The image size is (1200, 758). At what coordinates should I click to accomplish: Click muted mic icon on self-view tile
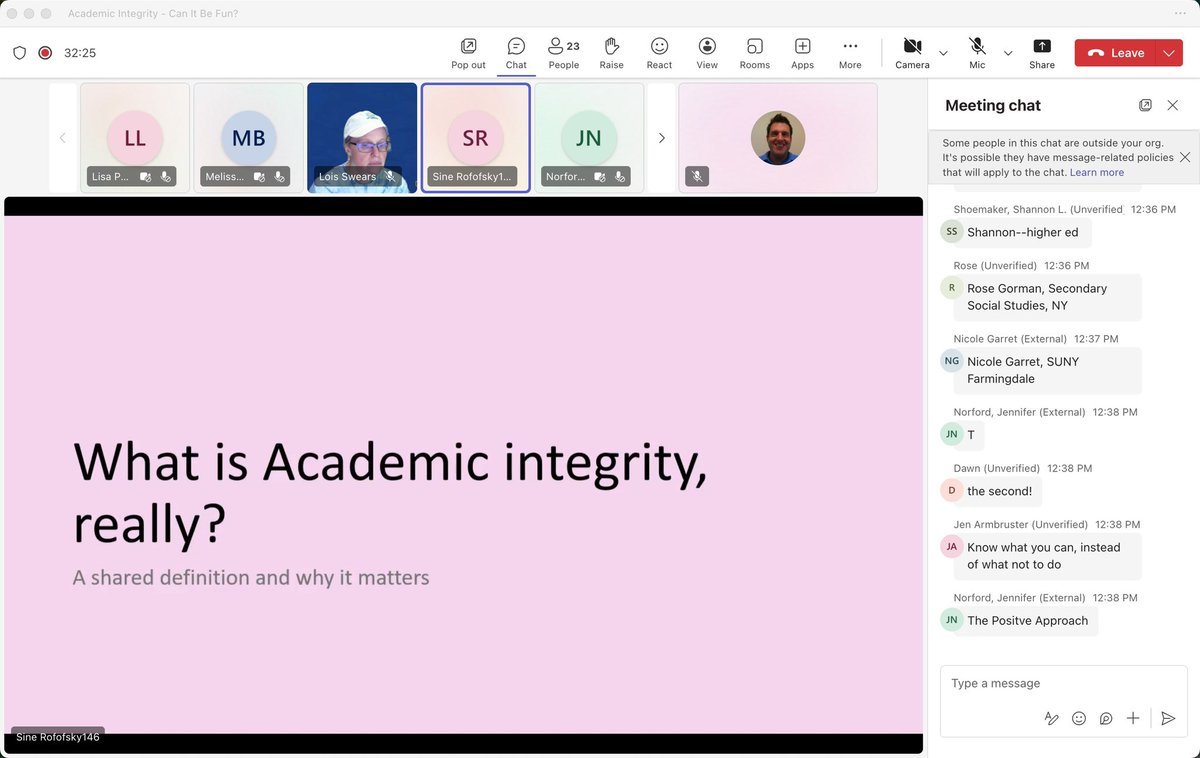point(698,176)
